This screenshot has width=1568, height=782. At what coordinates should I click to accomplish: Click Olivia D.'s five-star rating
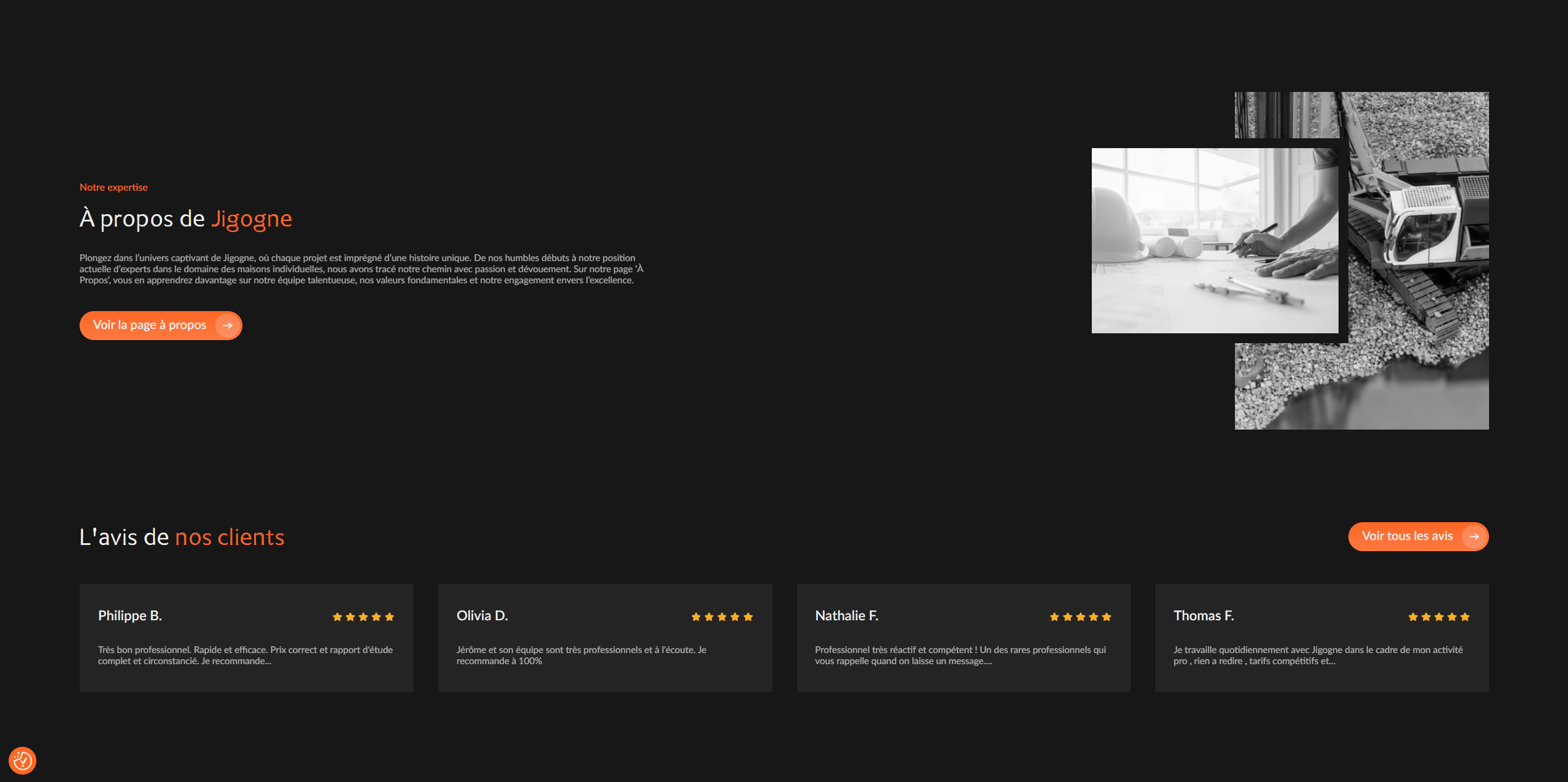pyautogui.click(x=722, y=617)
